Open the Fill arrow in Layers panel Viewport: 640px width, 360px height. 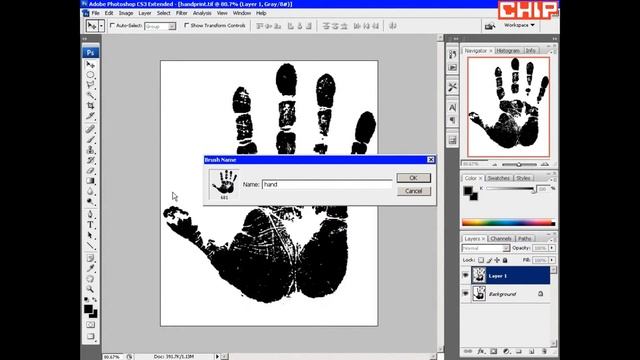coord(552,260)
